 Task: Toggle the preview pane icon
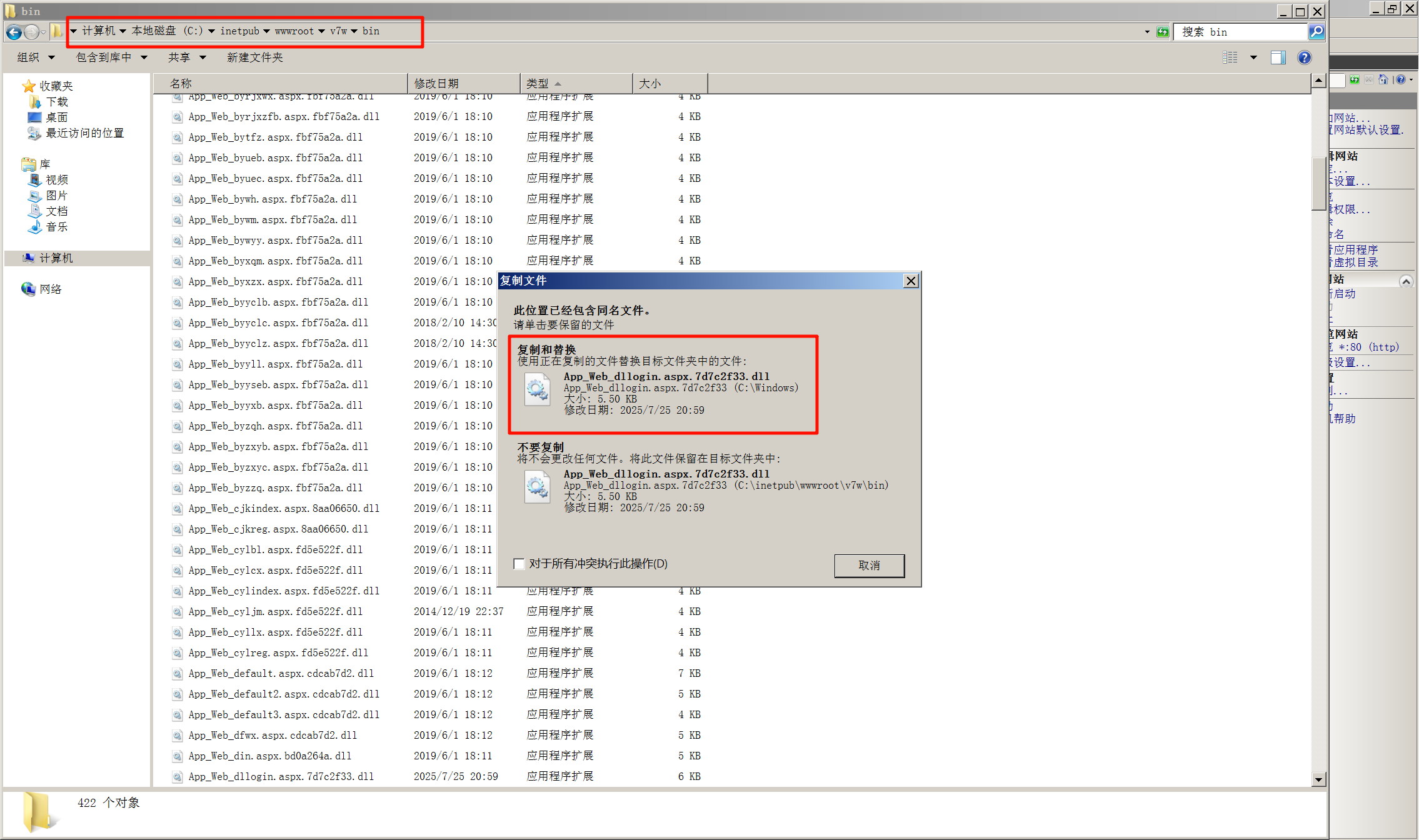click(x=1278, y=57)
